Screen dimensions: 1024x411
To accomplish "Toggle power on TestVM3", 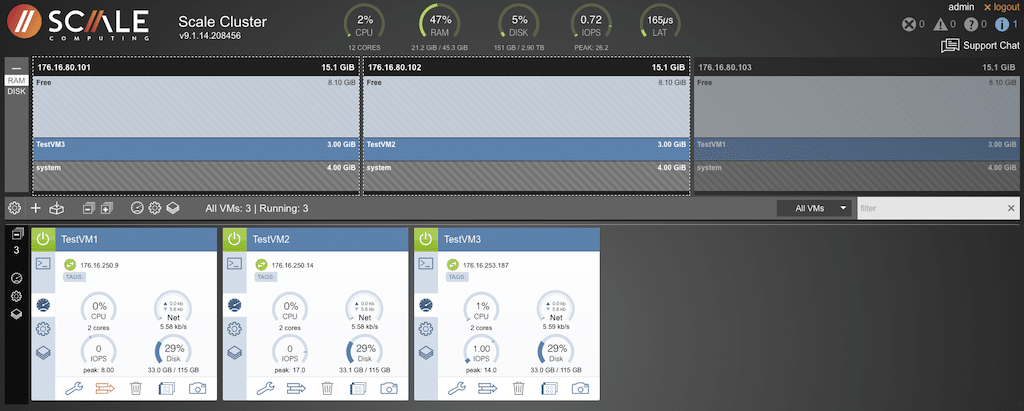I will [426, 239].
